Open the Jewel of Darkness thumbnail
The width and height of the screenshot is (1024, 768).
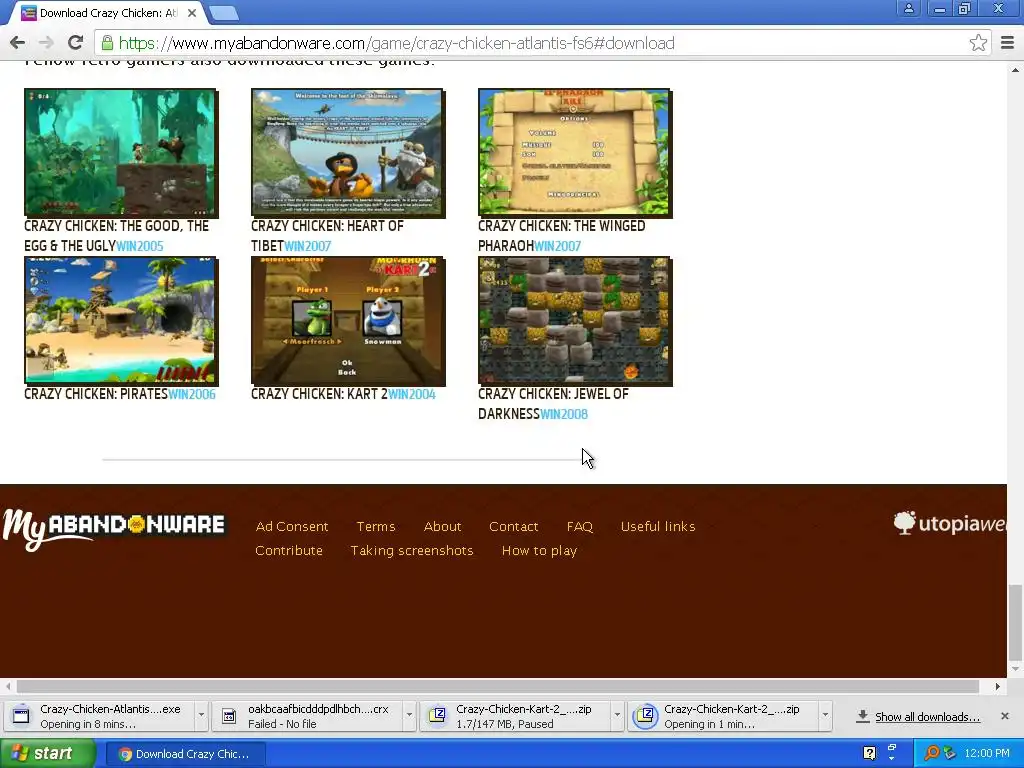coord(575,320)
